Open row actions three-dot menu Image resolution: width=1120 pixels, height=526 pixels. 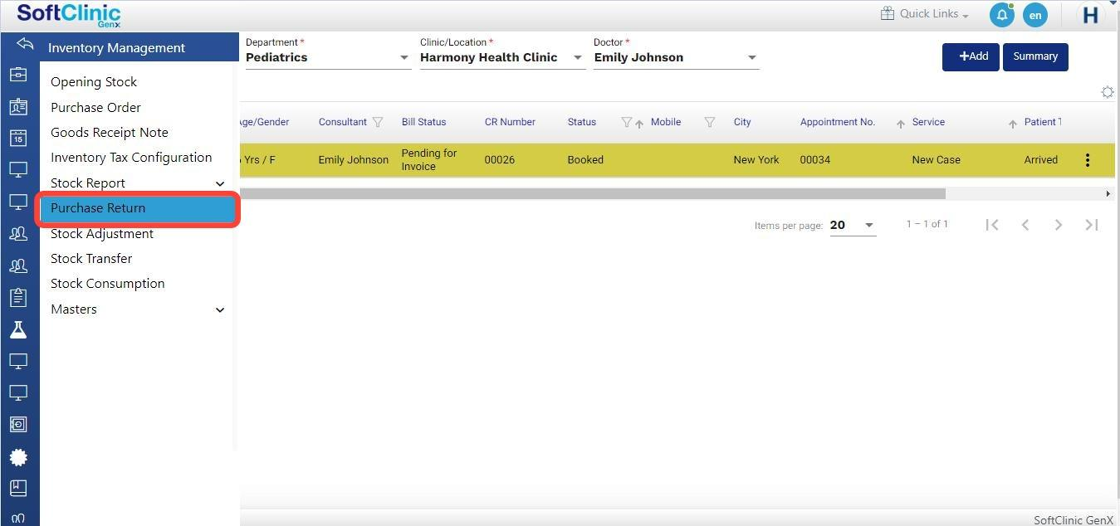click(1087, 160)
